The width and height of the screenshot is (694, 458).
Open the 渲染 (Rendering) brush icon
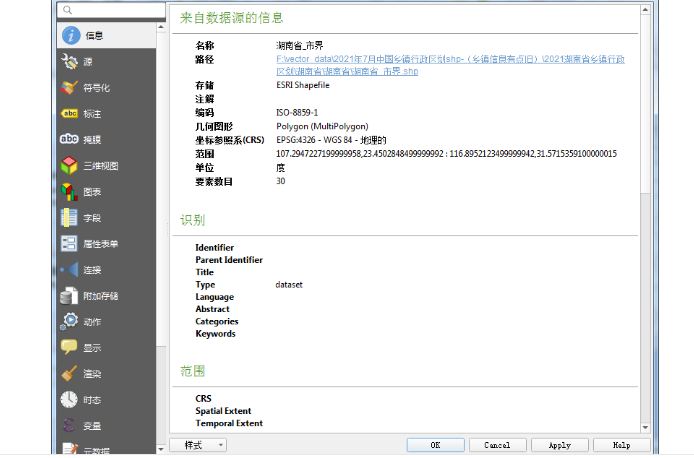[x=69, y=373]
